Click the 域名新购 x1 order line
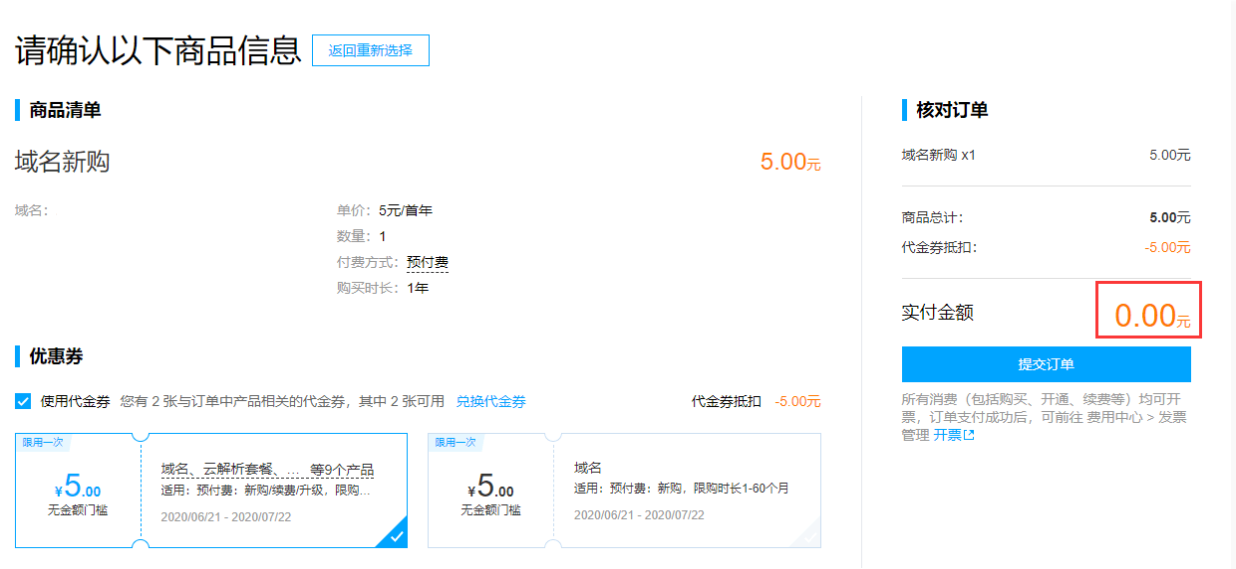Viewport: 1236px width, 569px height. pyautogui.click(x=938, y=155)
